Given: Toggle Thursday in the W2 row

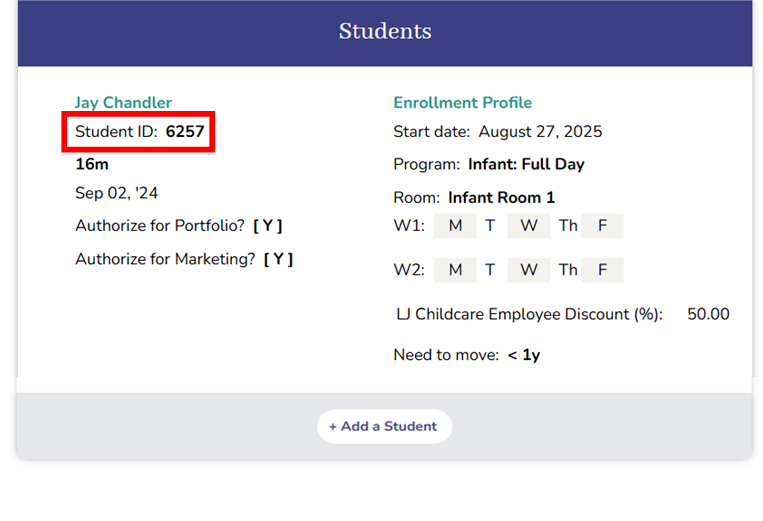Looking at the screenshot, I should (568, 270).
